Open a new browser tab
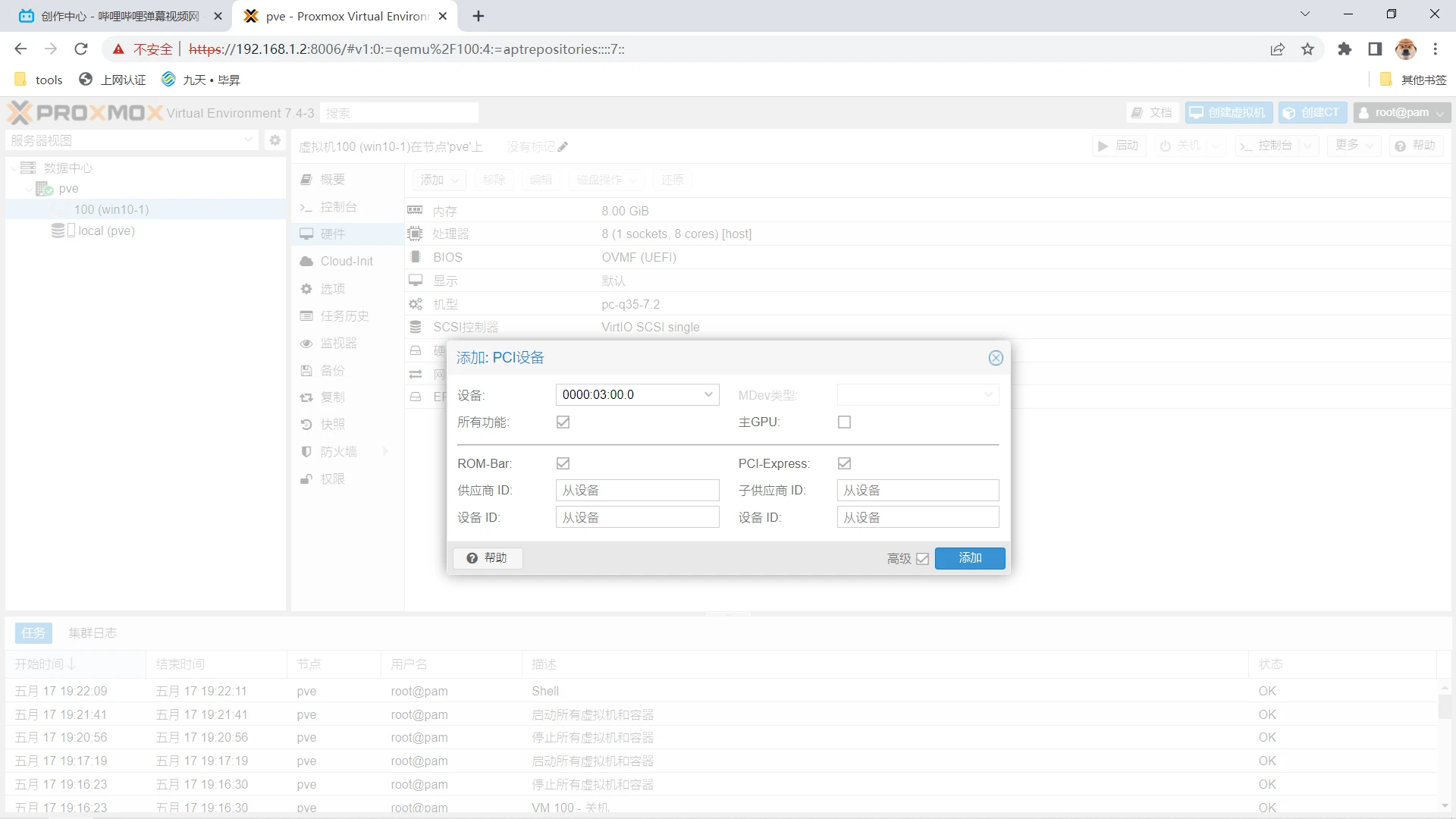The image size is (1456, 819). [x=479, y=16]
